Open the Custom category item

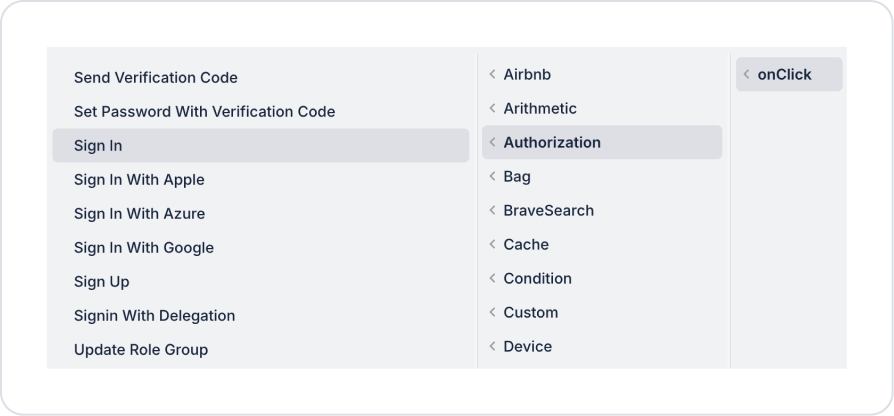pyautogui.click(x=531, y=313)
